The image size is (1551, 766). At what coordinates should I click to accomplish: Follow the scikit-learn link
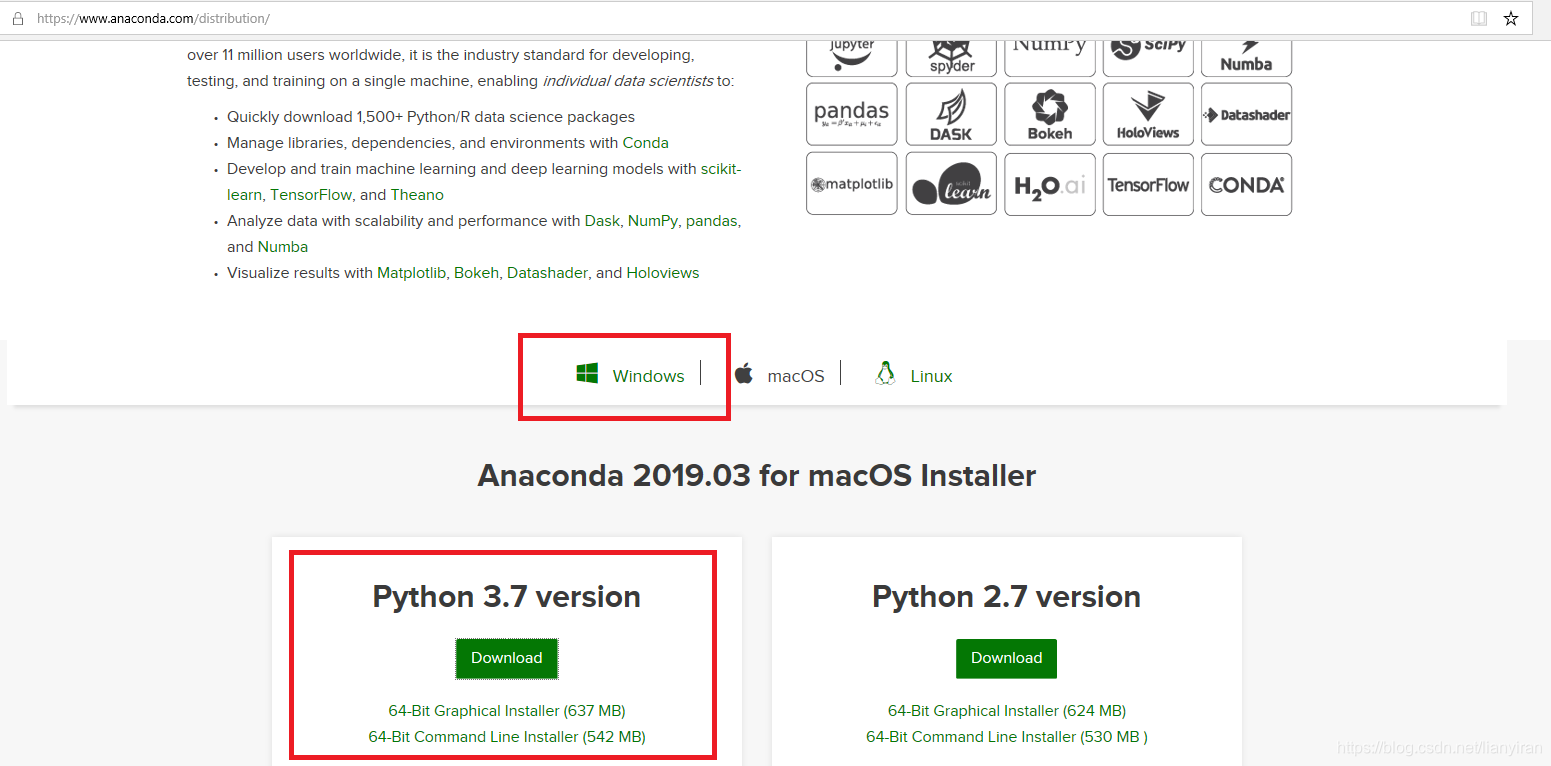721,169
